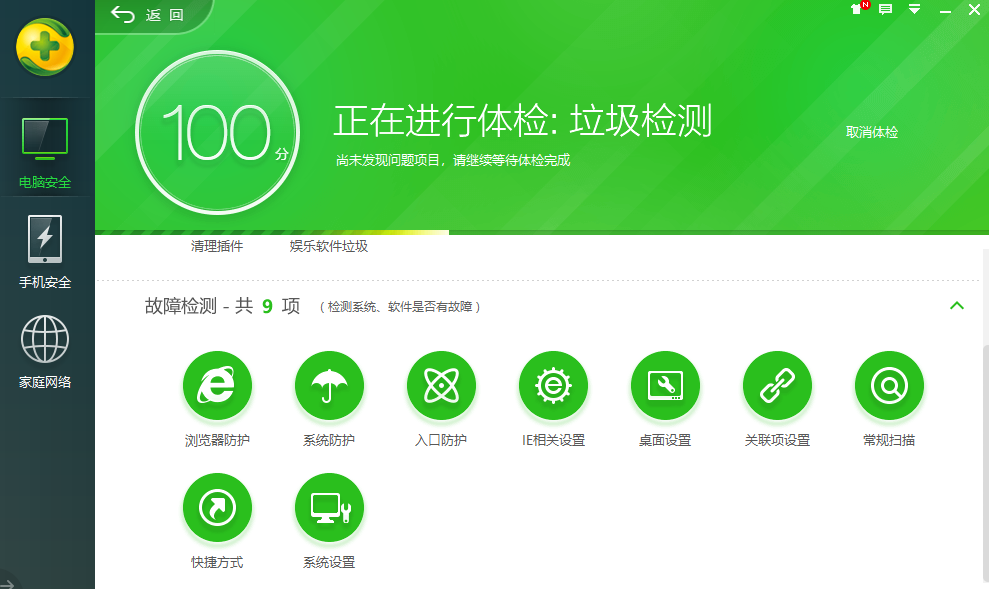Click the 入口防护 entry protection icon
Viewport: 989px width, 589px height.
tap(441, 385)
